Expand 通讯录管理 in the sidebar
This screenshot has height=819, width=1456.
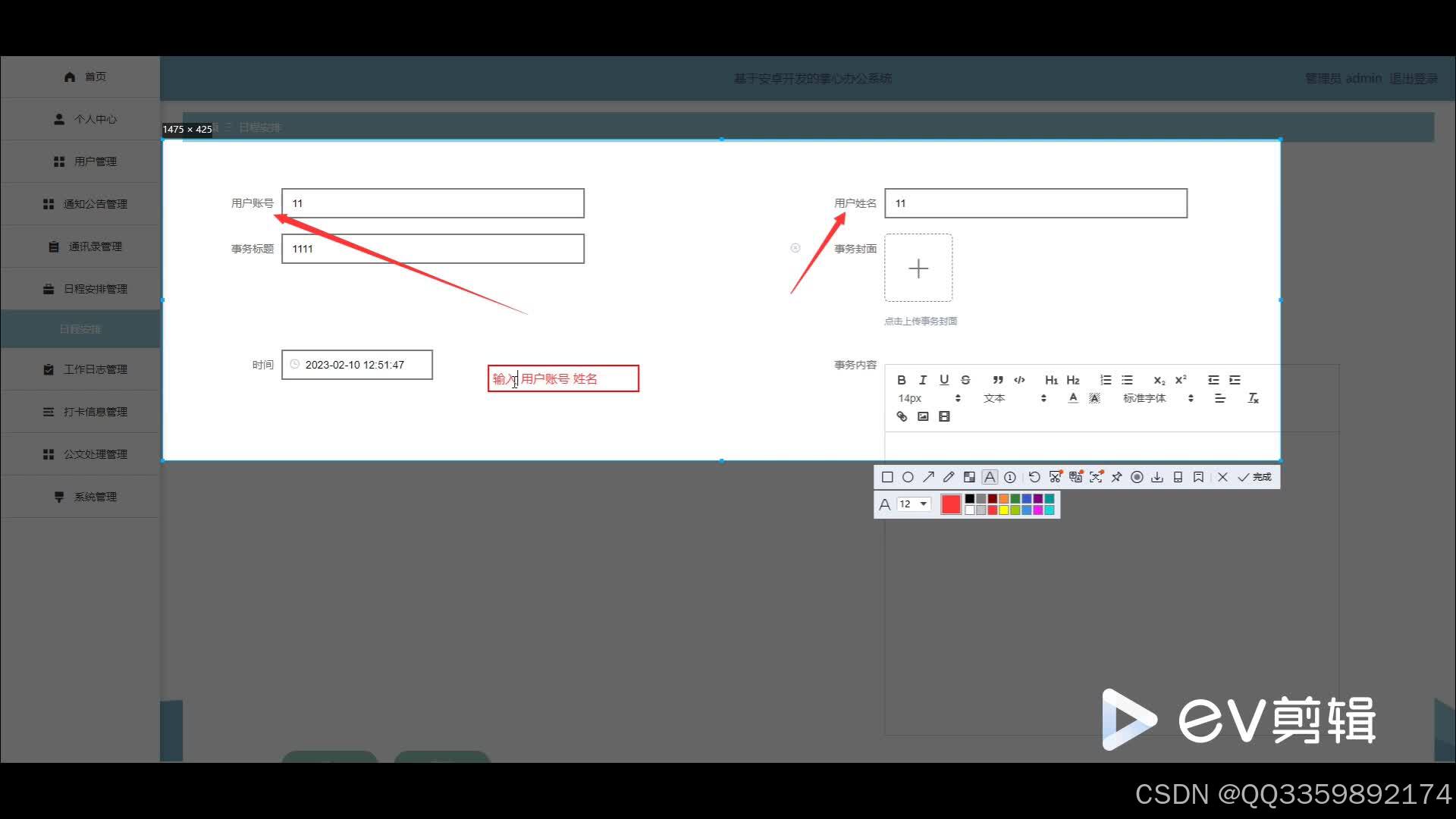(x=80, y=246)
